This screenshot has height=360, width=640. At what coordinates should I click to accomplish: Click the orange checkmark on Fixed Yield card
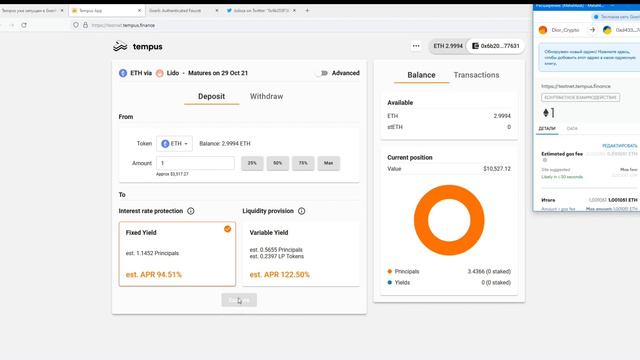tap(227, 229)
